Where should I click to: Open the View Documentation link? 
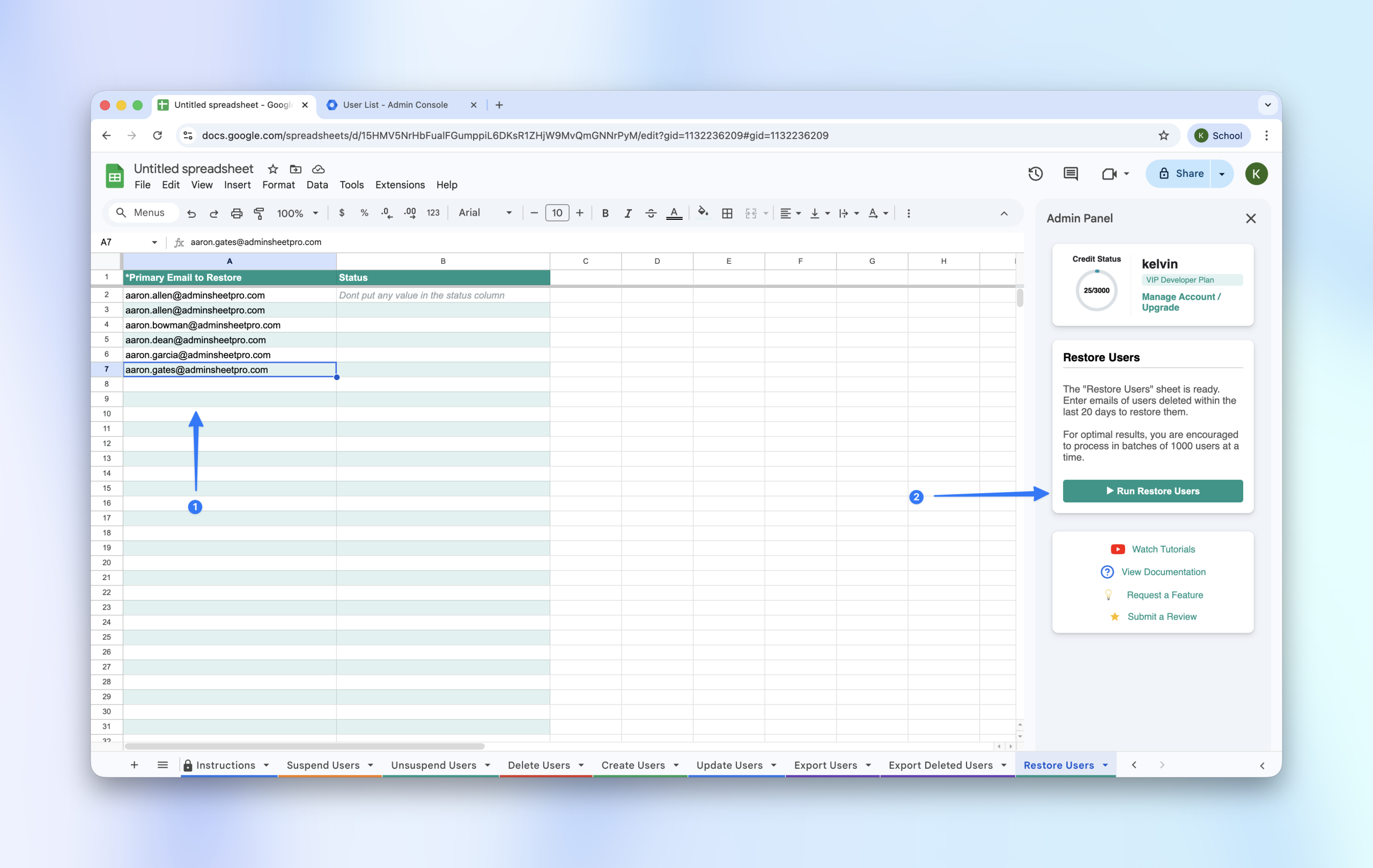(x=1163, y=572)
